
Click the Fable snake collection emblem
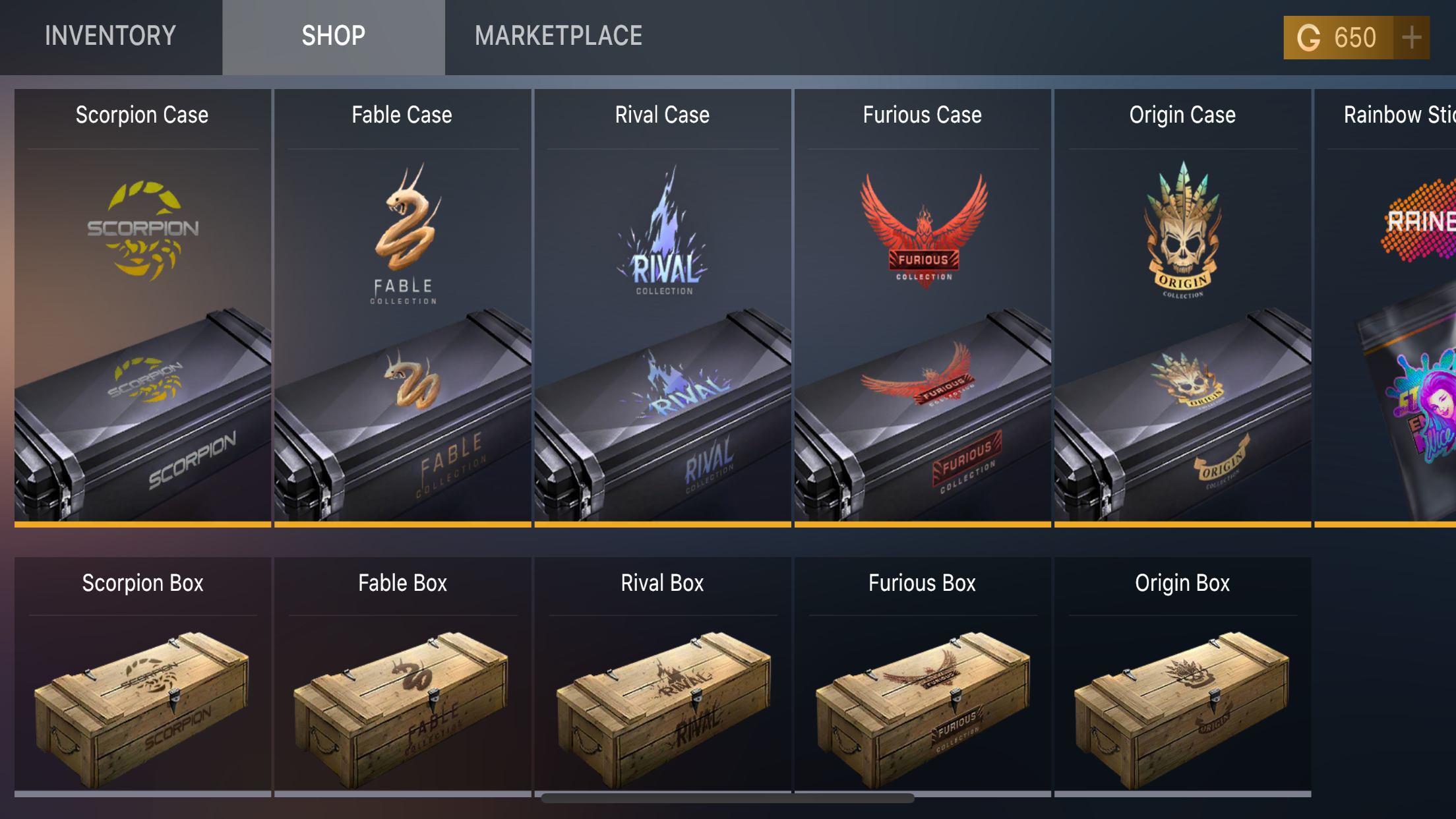[x=404, y=233]
